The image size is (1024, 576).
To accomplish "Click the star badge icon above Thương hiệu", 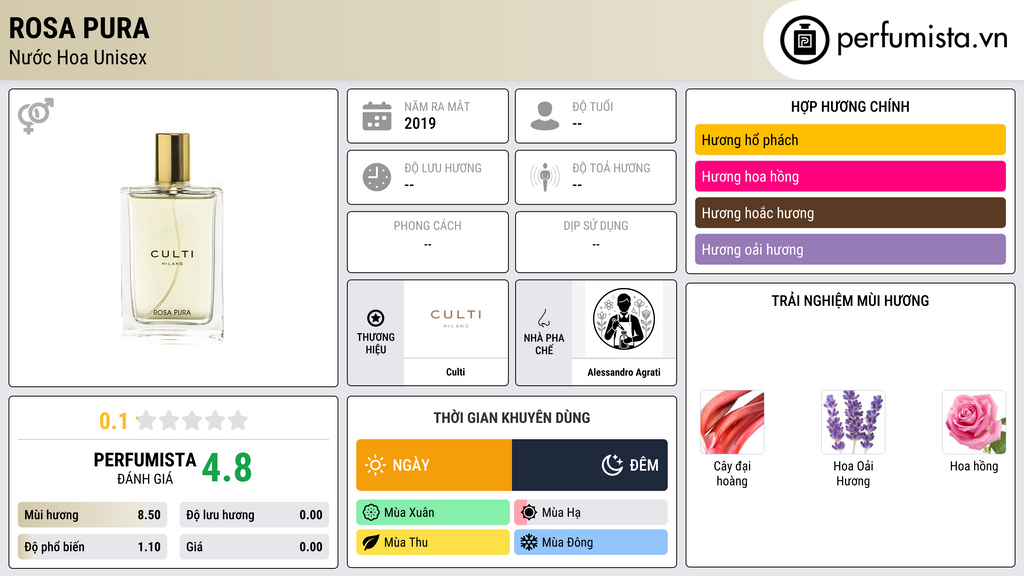I will coord(376,318).
